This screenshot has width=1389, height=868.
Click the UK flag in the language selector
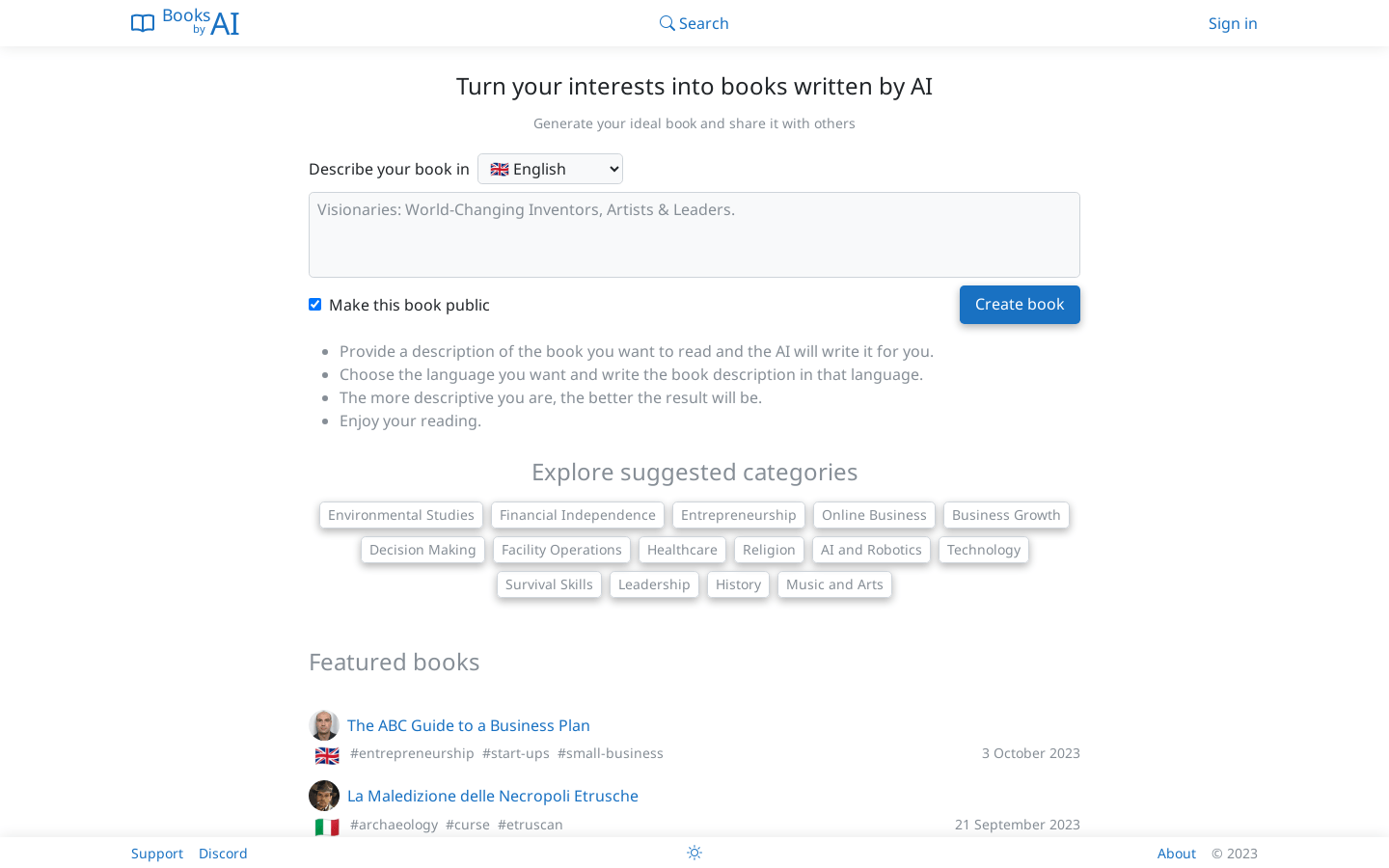(x=499, y=169)
